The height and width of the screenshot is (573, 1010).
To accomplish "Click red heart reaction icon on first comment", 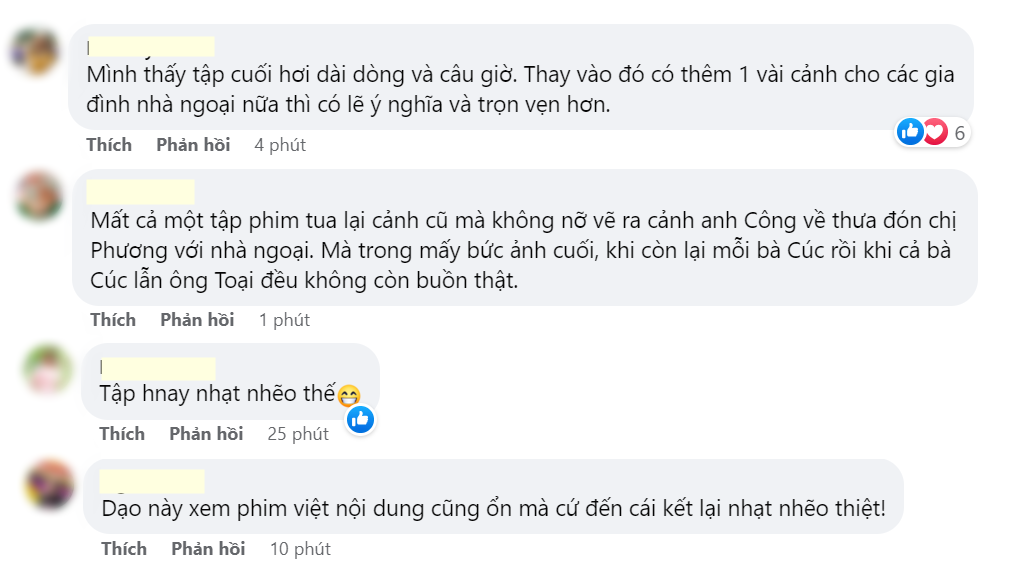I will 935,132.
